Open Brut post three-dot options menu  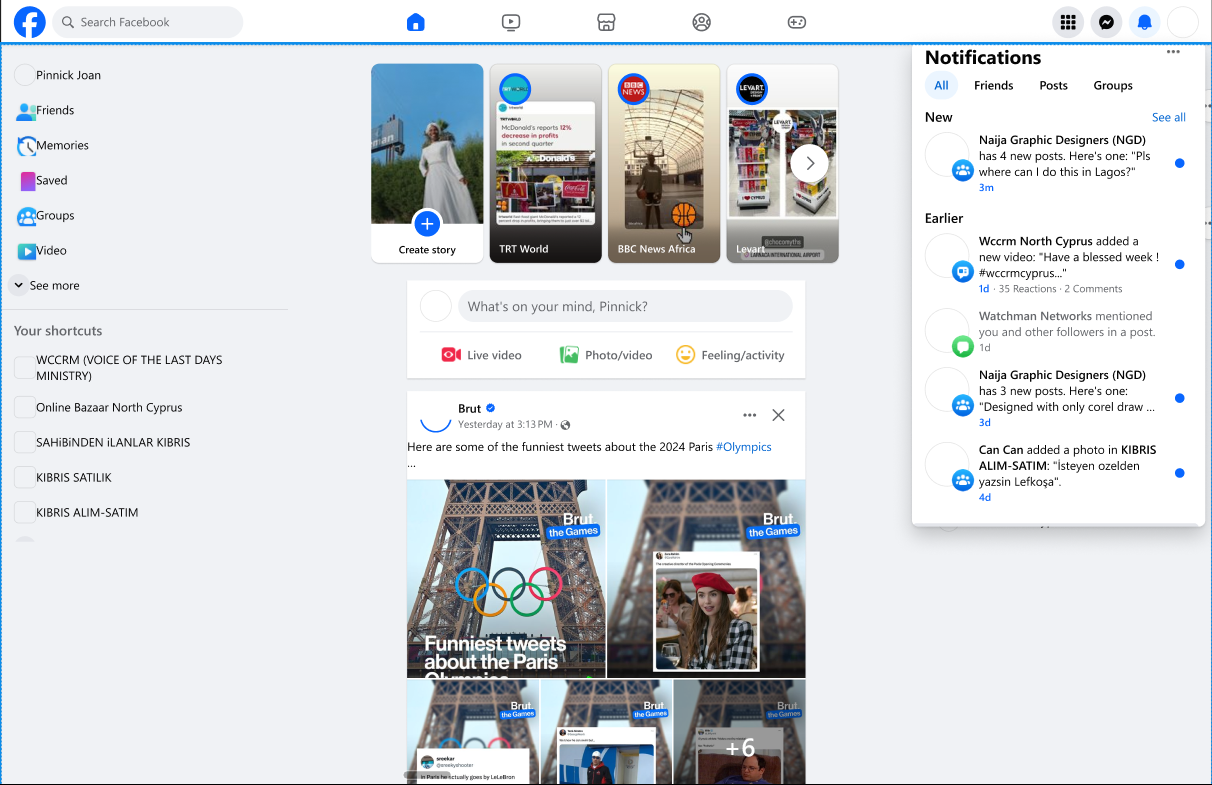(x=749, y=415)
